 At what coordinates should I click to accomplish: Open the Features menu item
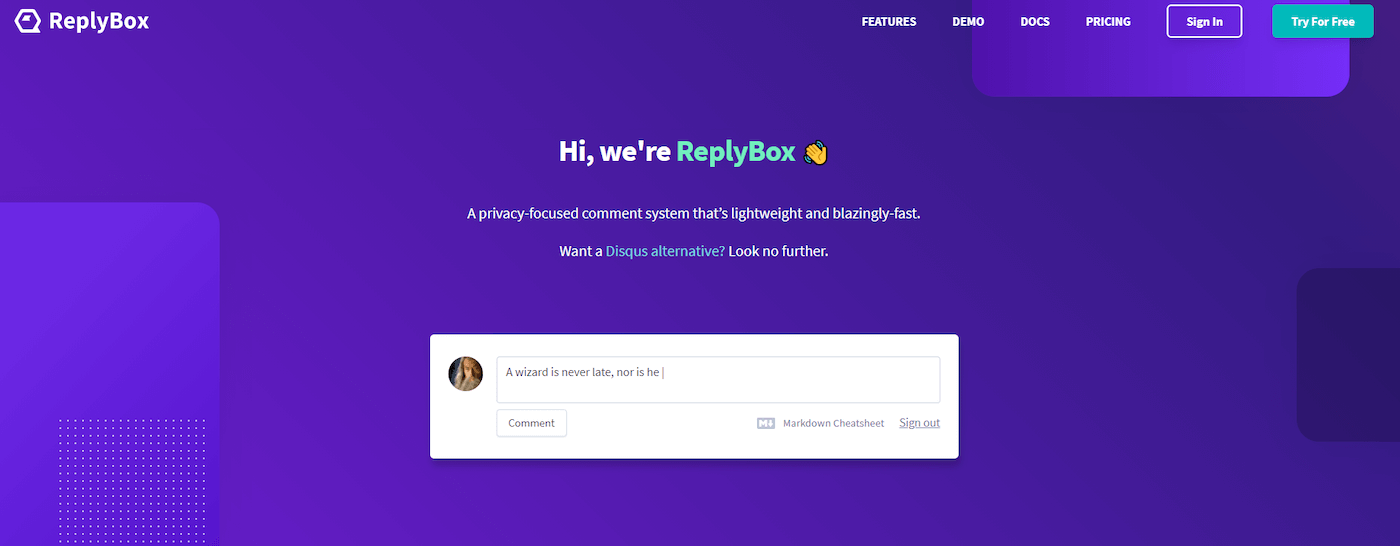tap(889, 22)
